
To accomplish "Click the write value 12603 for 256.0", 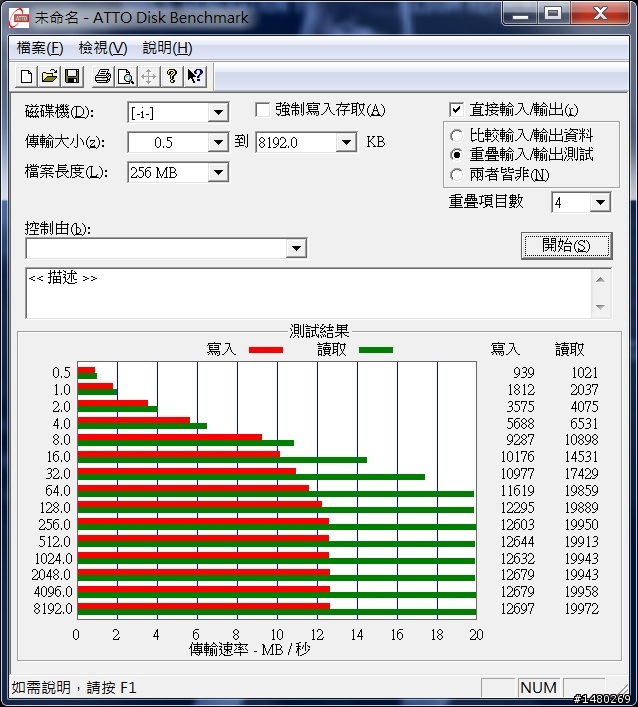I will click(x=518, y=525).
